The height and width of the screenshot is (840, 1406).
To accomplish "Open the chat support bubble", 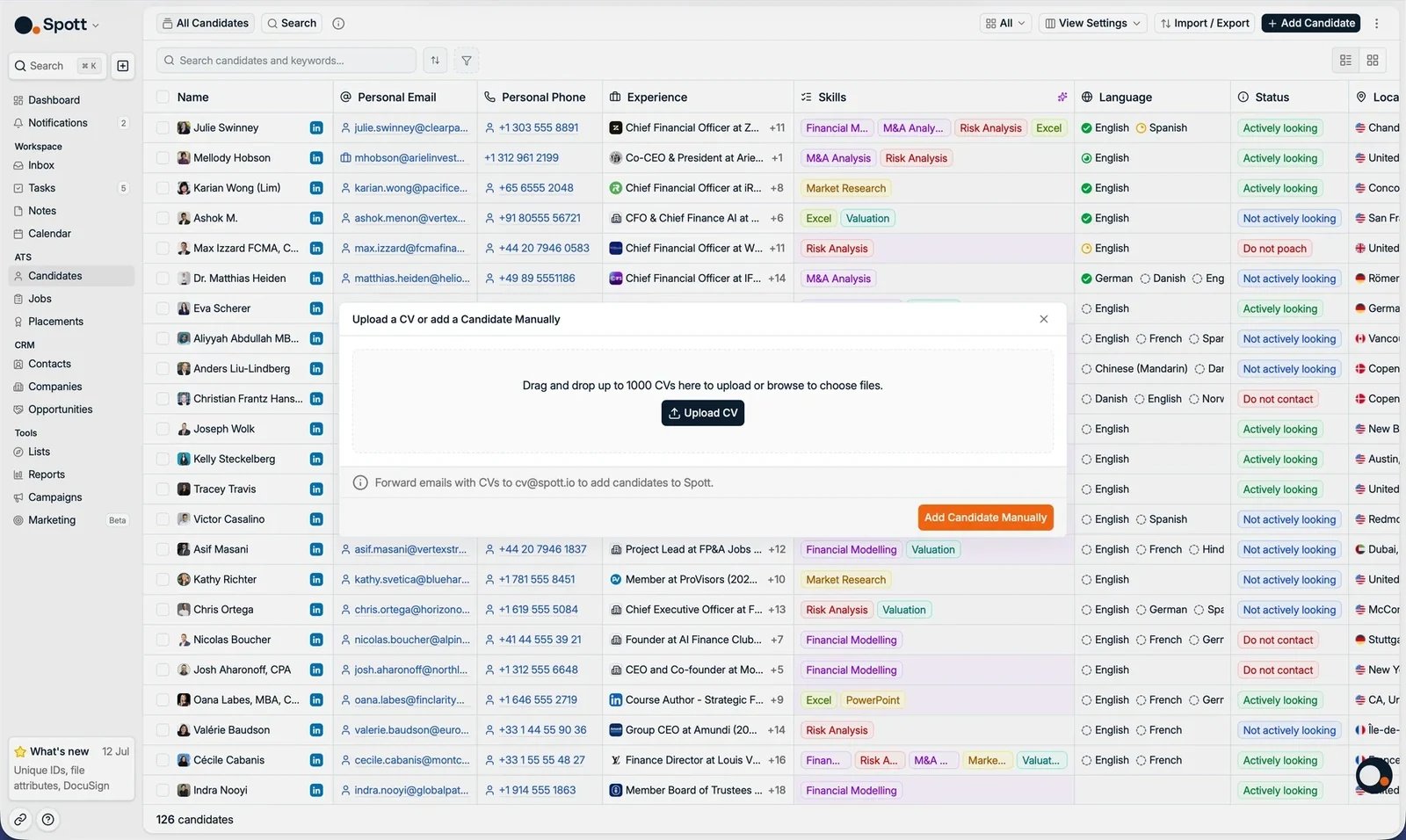I will [1373, 775].
